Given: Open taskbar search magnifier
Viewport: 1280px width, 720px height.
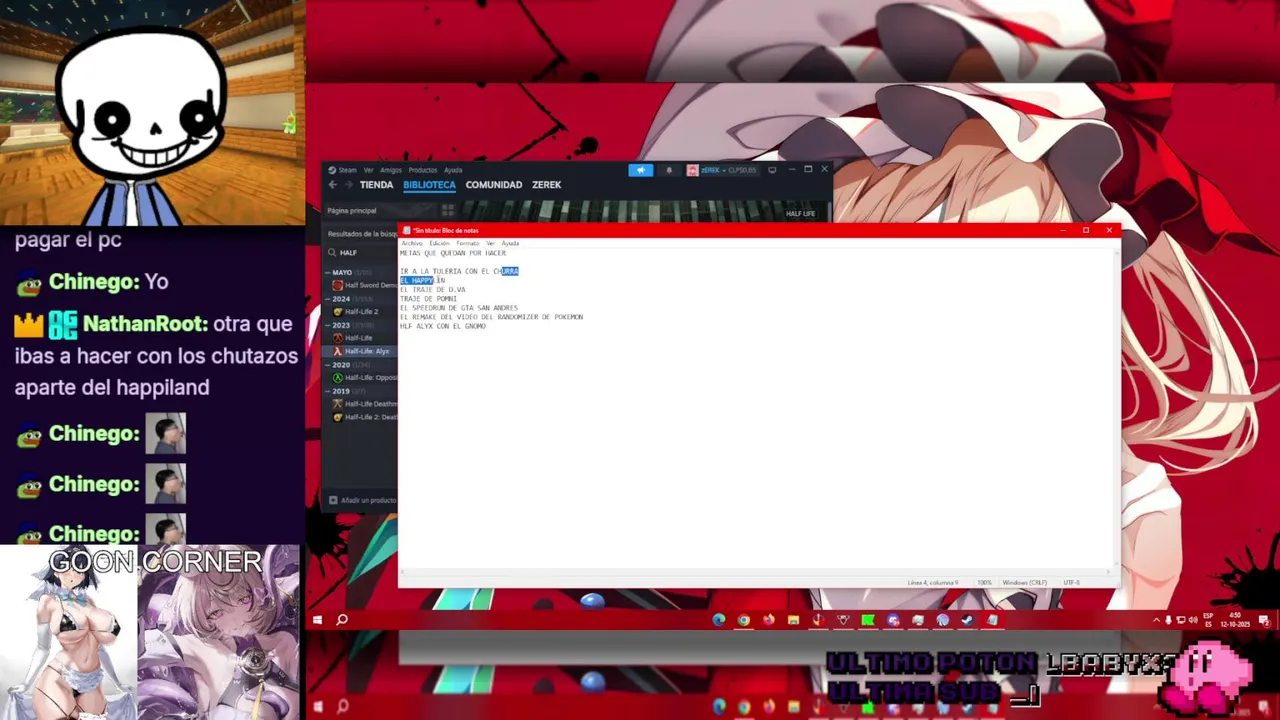Looking at the screenshot, I should click(x=342, y=620).
